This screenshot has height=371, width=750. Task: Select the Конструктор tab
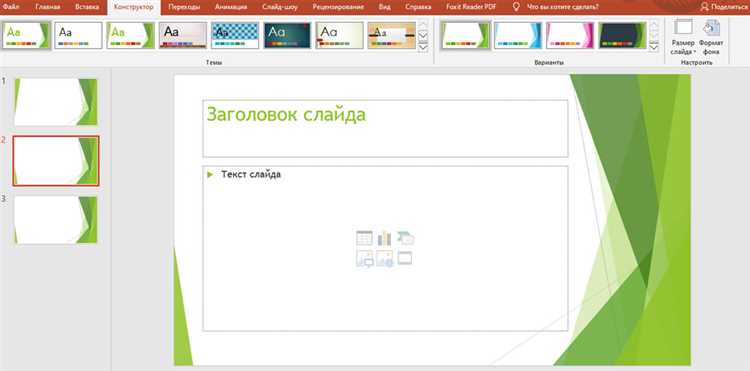[134, 7]
